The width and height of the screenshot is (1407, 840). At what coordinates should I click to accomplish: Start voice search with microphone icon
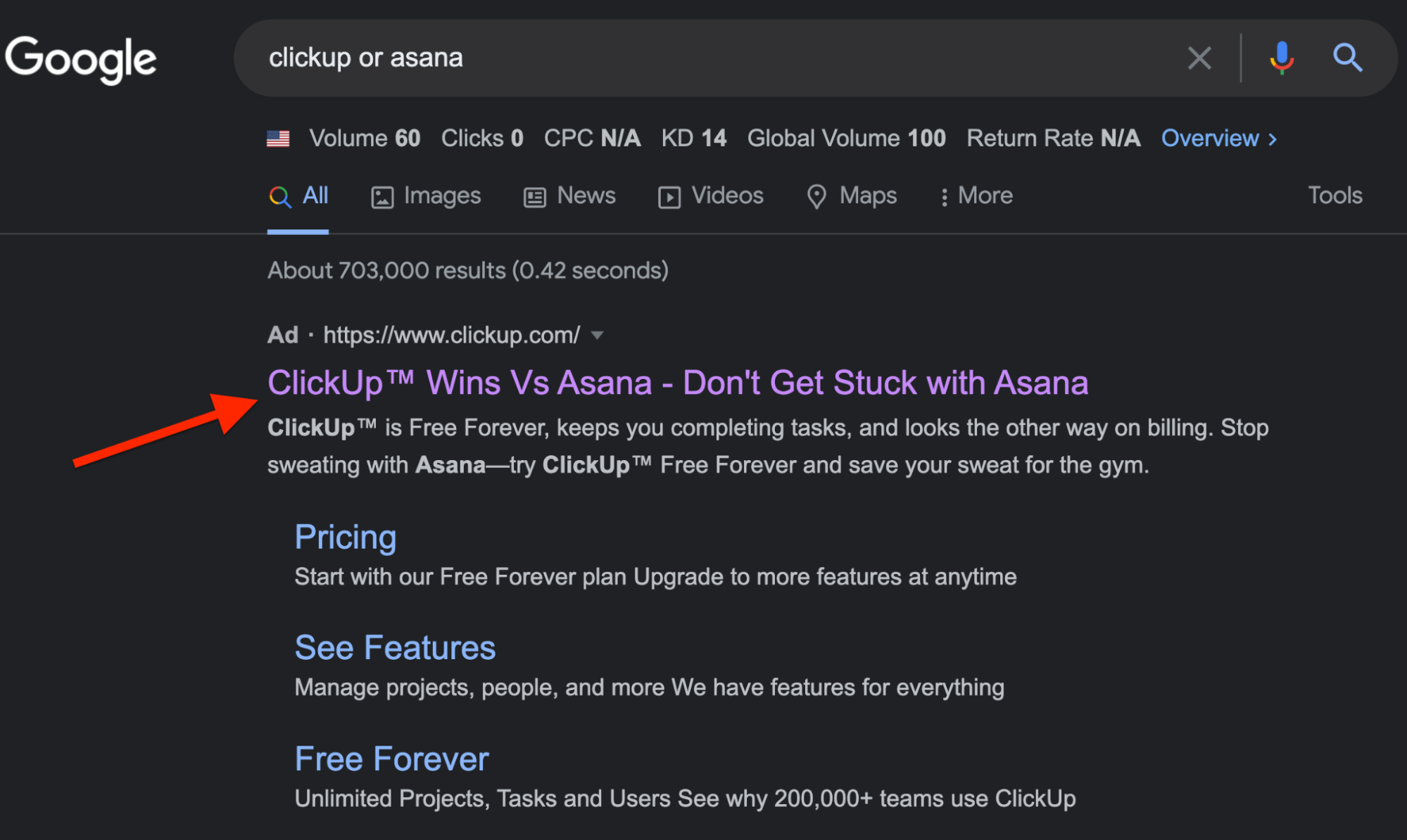pos(1282,58)
